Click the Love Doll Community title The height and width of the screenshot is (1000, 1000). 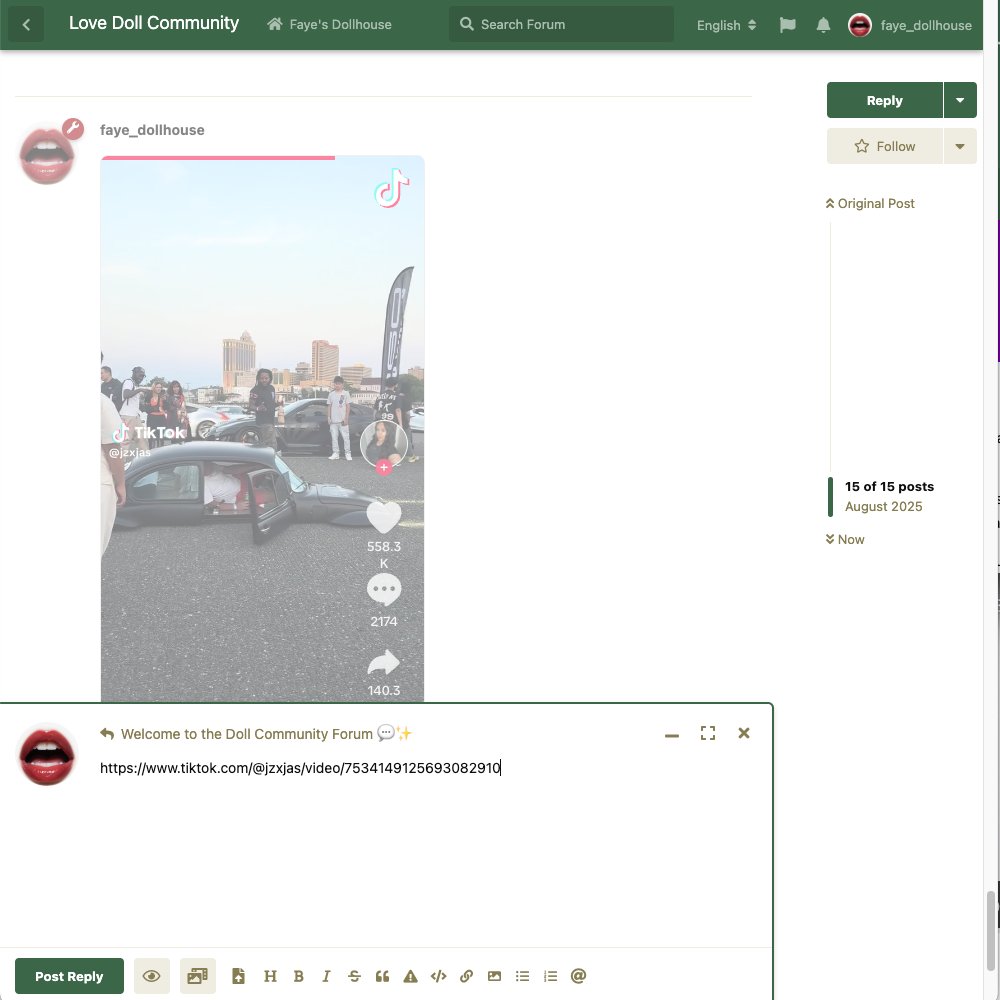pos(154,23)
